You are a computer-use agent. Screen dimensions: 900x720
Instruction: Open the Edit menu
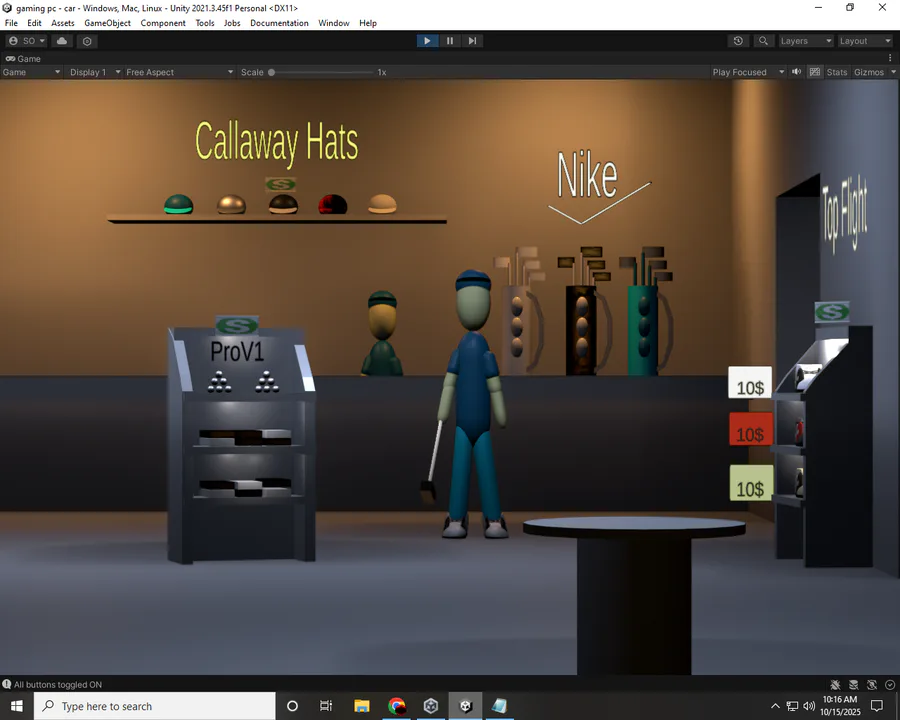tap(34, 23)
